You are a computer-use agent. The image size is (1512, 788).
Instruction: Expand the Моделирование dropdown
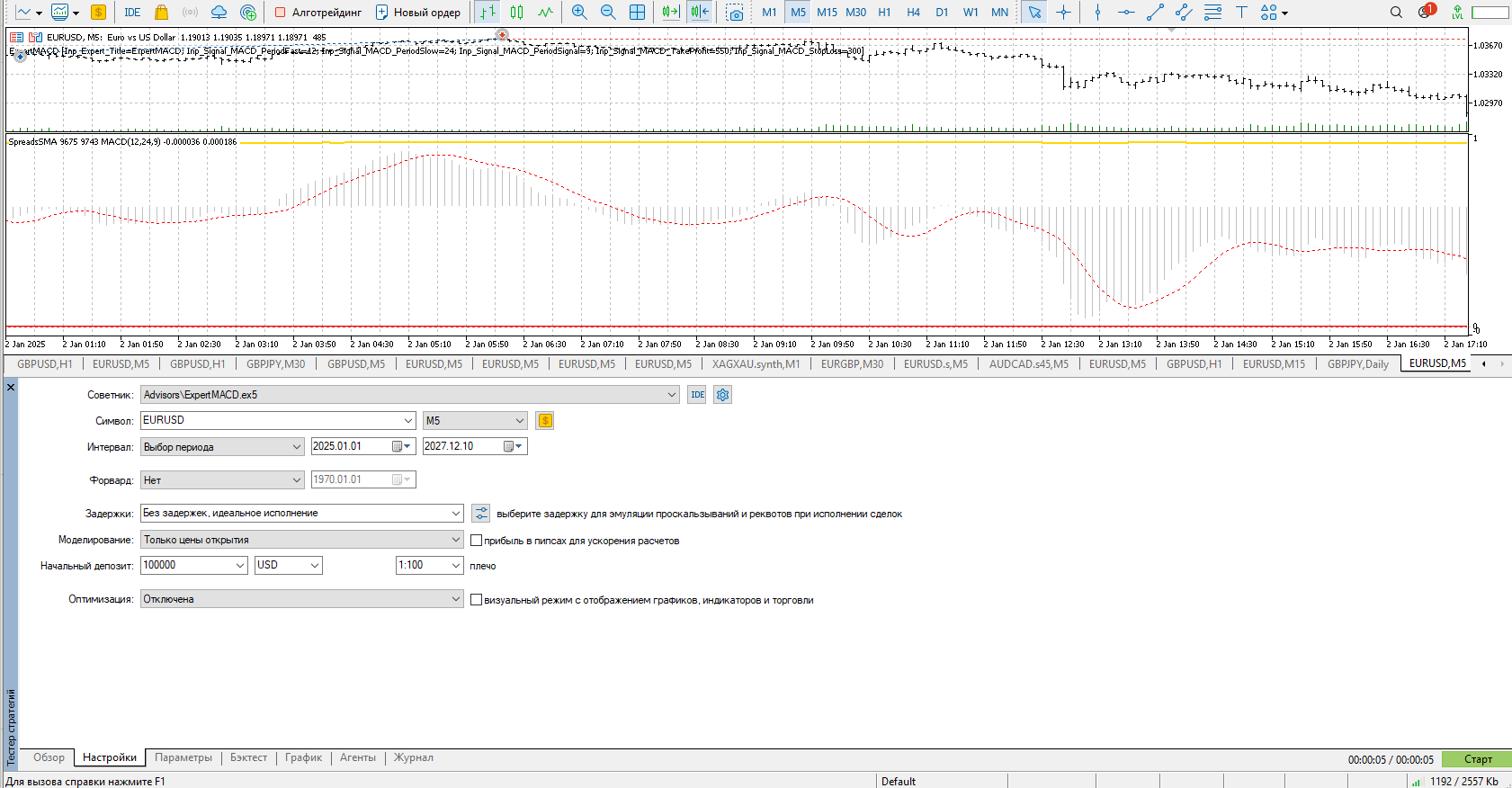point(302,540)
